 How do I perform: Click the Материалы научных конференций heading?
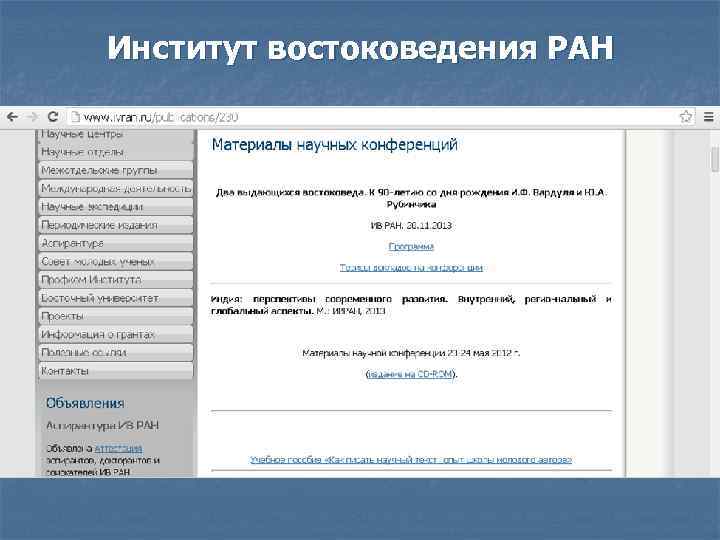[x=334, y=145]
